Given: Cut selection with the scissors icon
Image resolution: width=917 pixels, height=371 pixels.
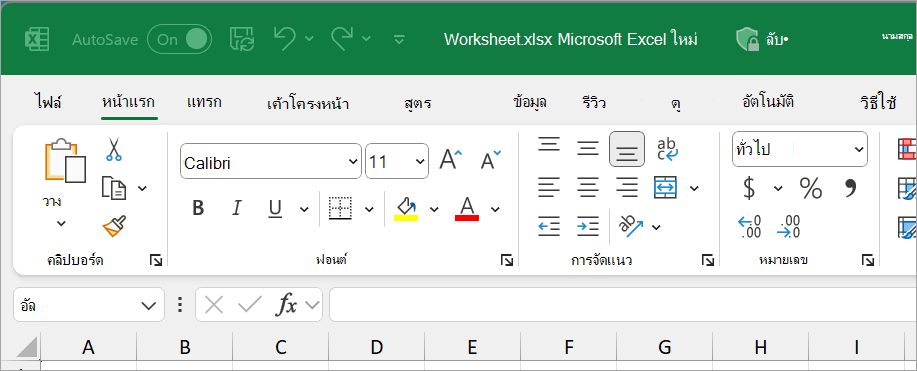Looking at the screenshot, I should [114, 149].
